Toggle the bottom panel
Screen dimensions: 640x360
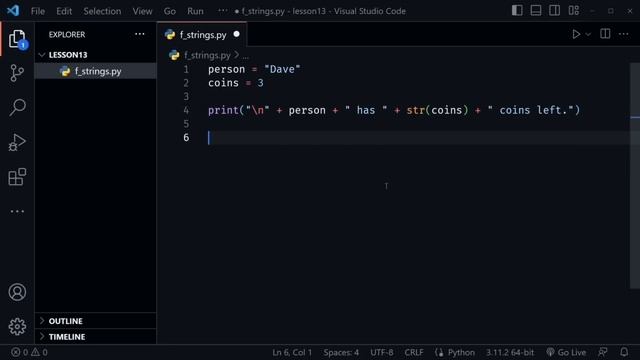(536, 11)
